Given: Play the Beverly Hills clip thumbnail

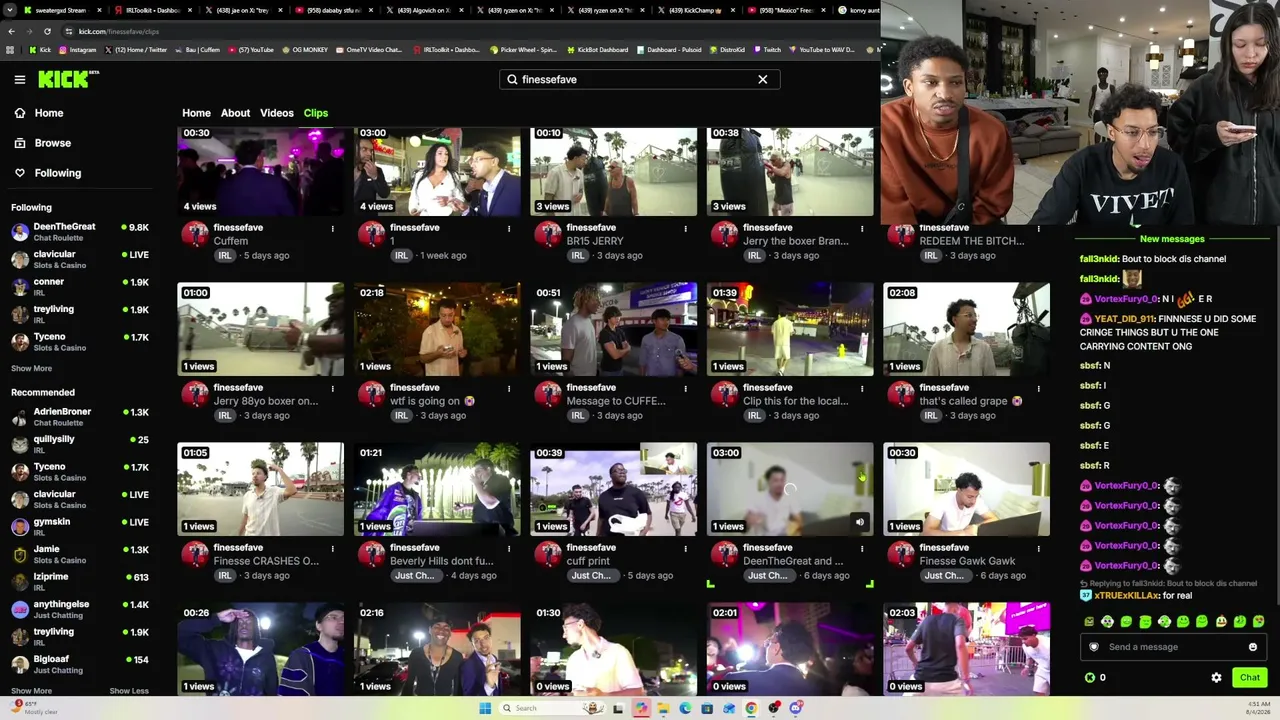Looking at the screenshot, I should pos(437,489).
